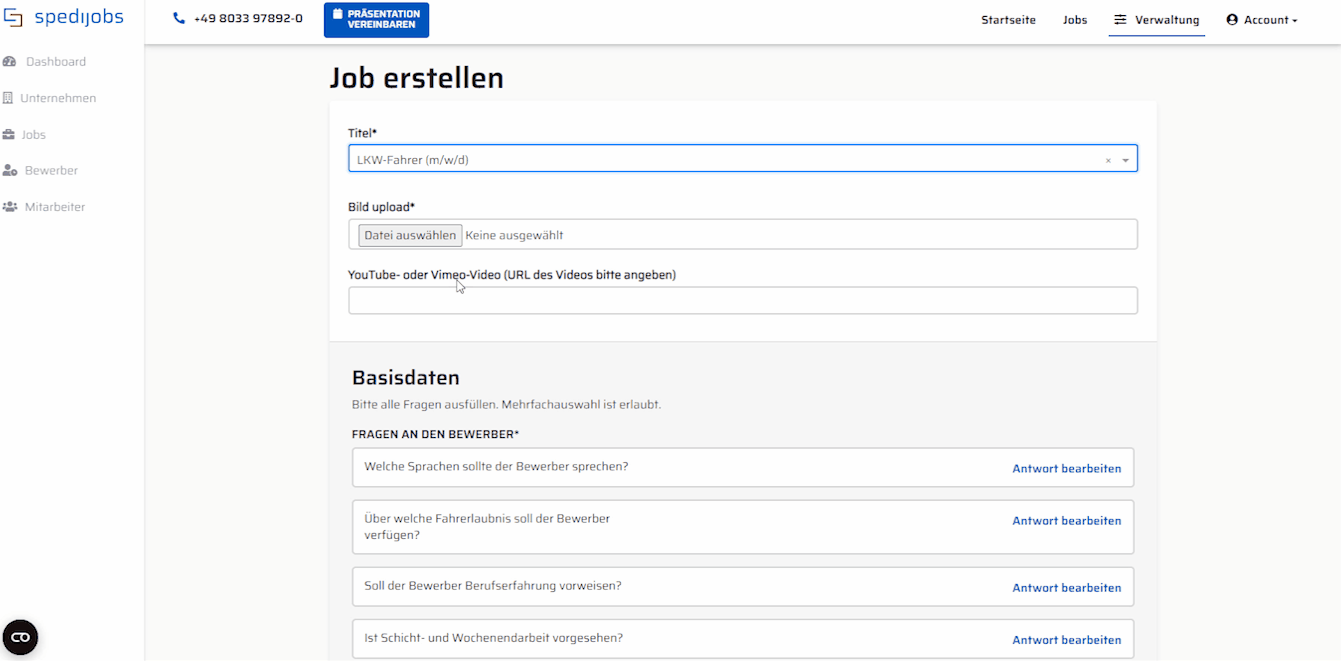Click Datei auswählen to upload an image

pos(410,235)
